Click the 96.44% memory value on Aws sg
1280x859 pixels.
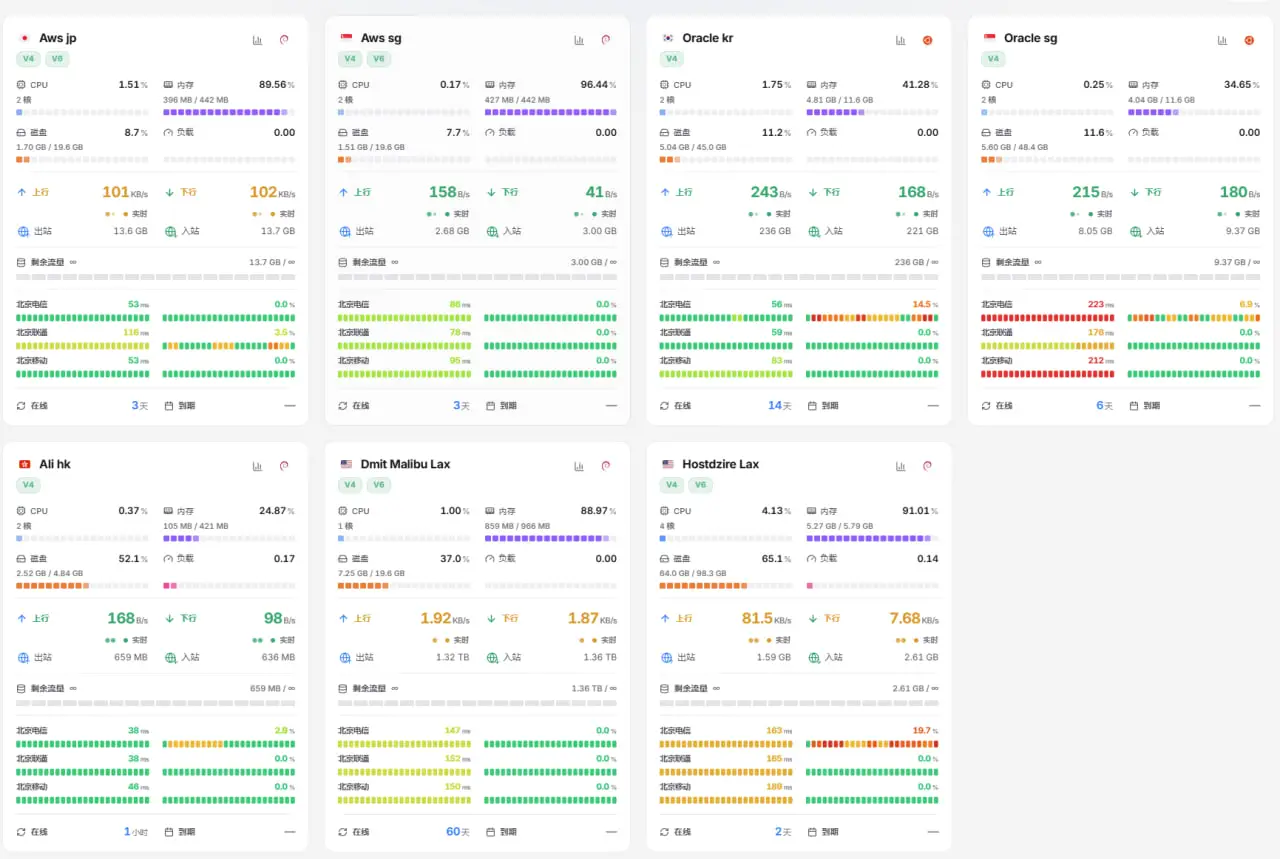(x=598, y=85)
